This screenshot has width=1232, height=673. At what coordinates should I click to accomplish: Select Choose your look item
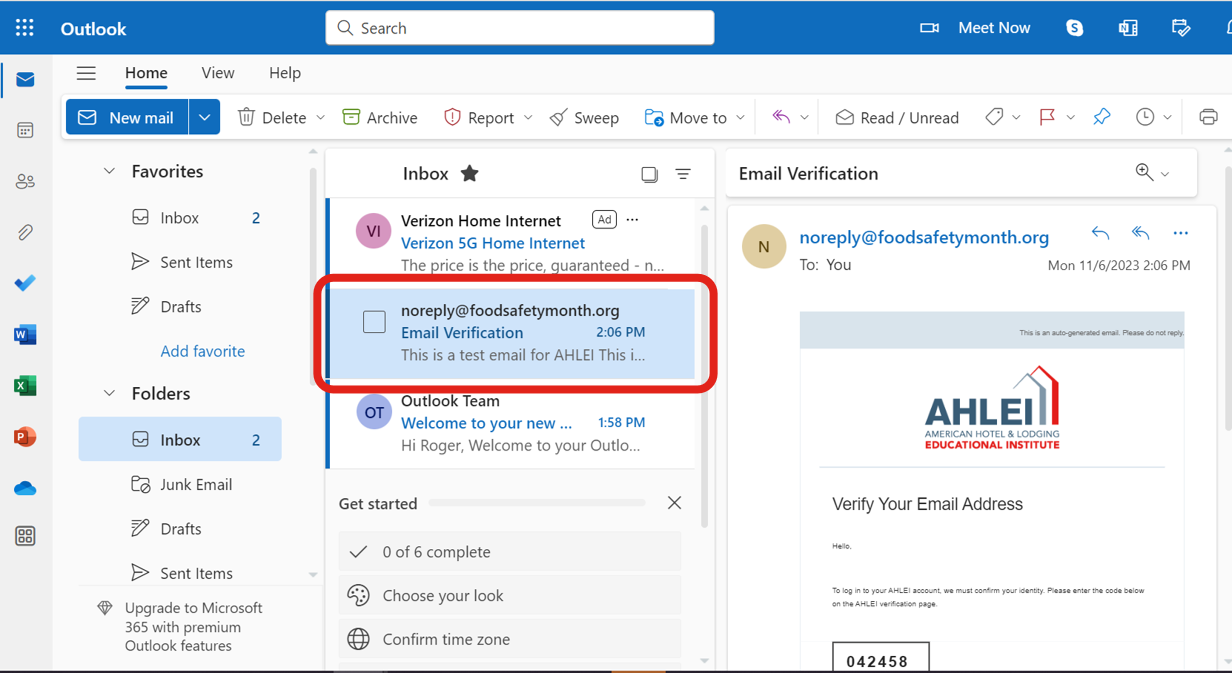[510, 595]
